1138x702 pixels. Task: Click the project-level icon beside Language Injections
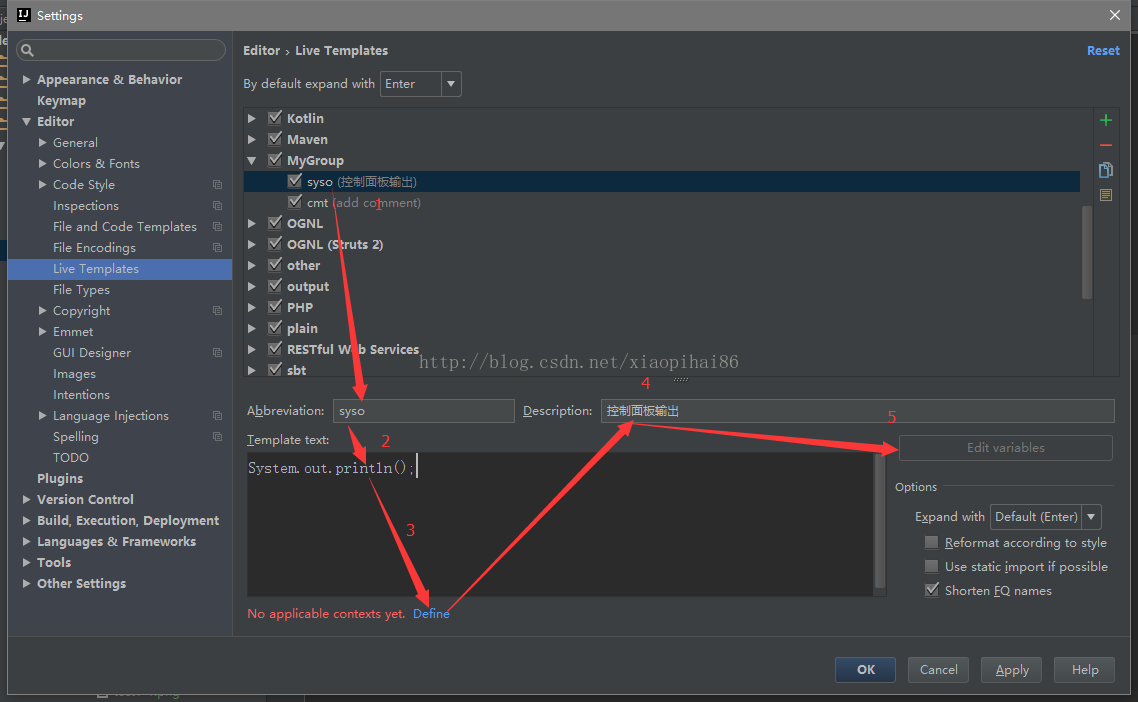point(217,416)
